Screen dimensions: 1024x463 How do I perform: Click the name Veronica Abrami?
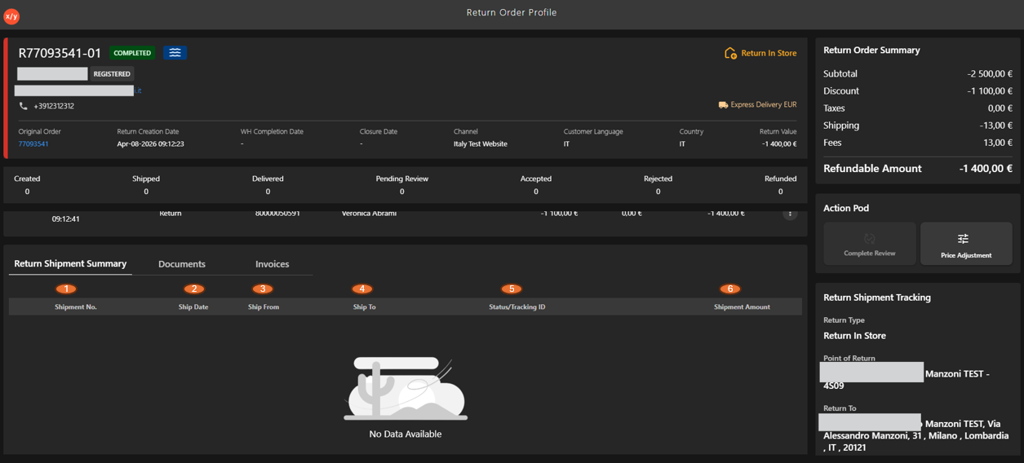[368, 214]
